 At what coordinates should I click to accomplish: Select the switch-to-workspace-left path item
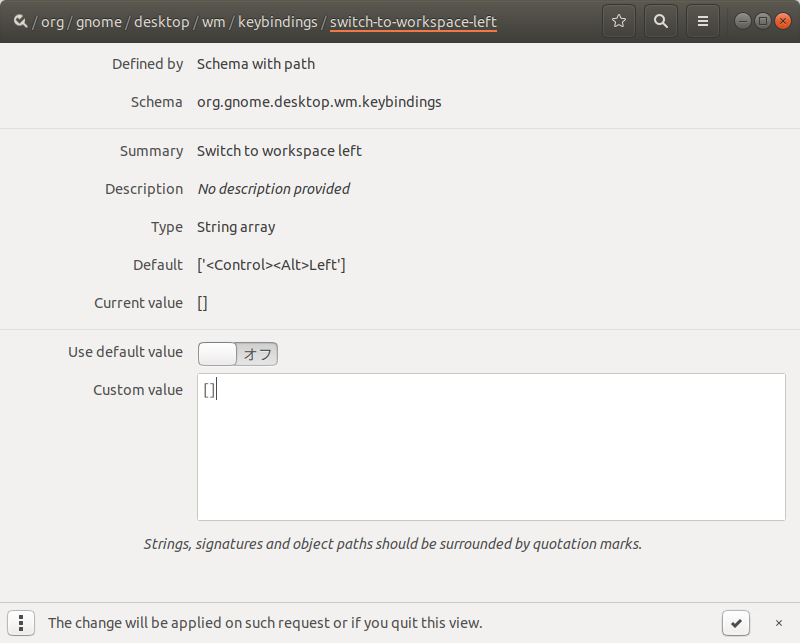pyautogui.click(x=413, y=22)
